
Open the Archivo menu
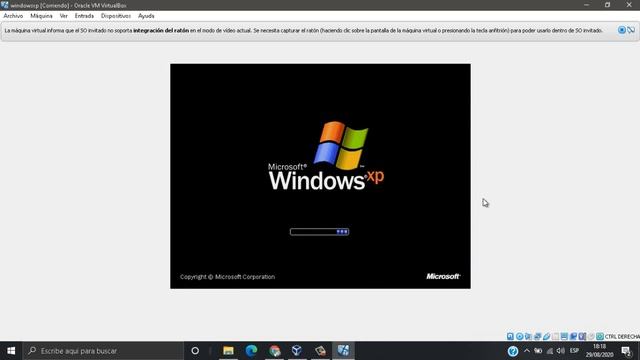pos(13,16)
